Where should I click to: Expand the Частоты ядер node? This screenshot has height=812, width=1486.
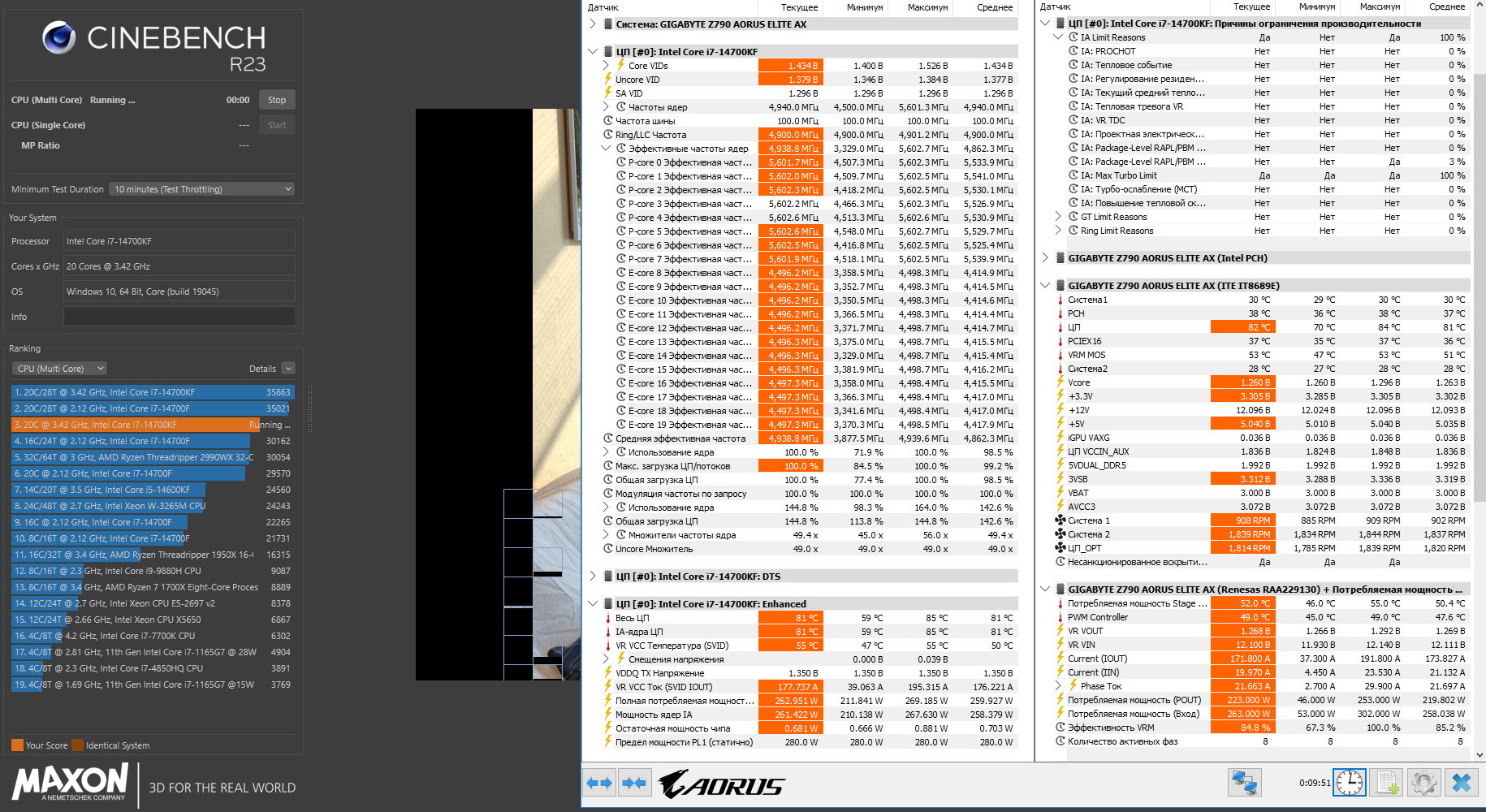[x=607, y=107]
